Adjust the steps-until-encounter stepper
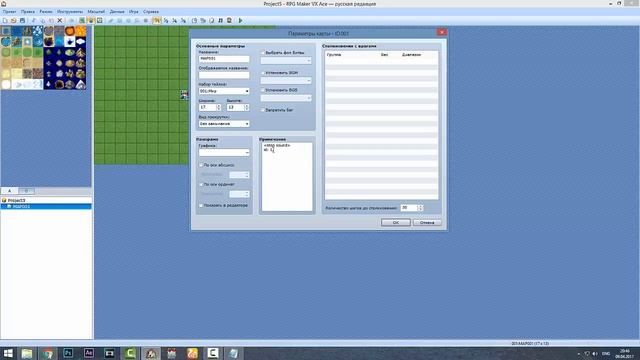The width and height of the screenshot is (640, 360). (420, 208)
